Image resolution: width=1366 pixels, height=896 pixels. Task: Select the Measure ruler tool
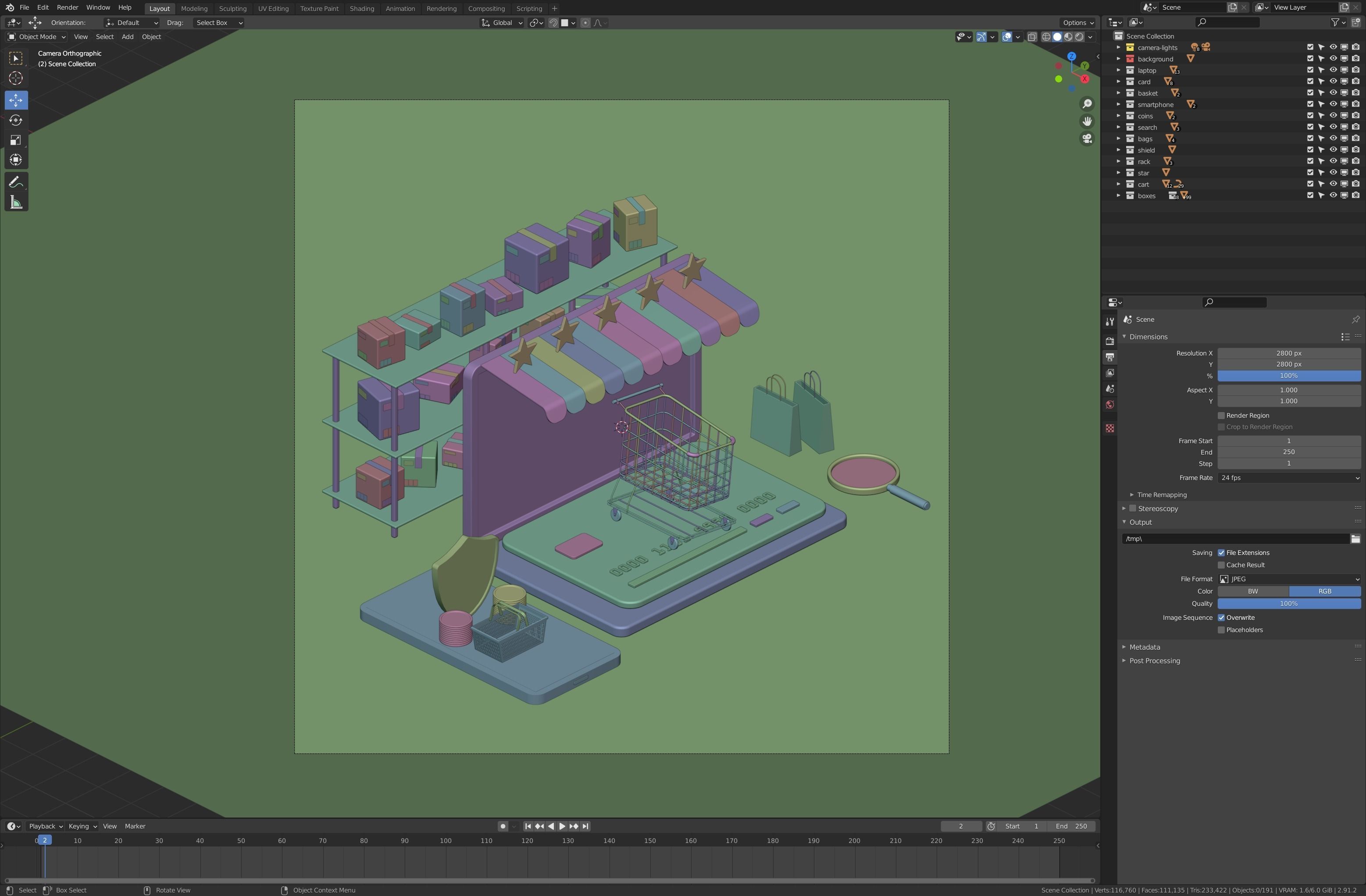pos(15,203)
